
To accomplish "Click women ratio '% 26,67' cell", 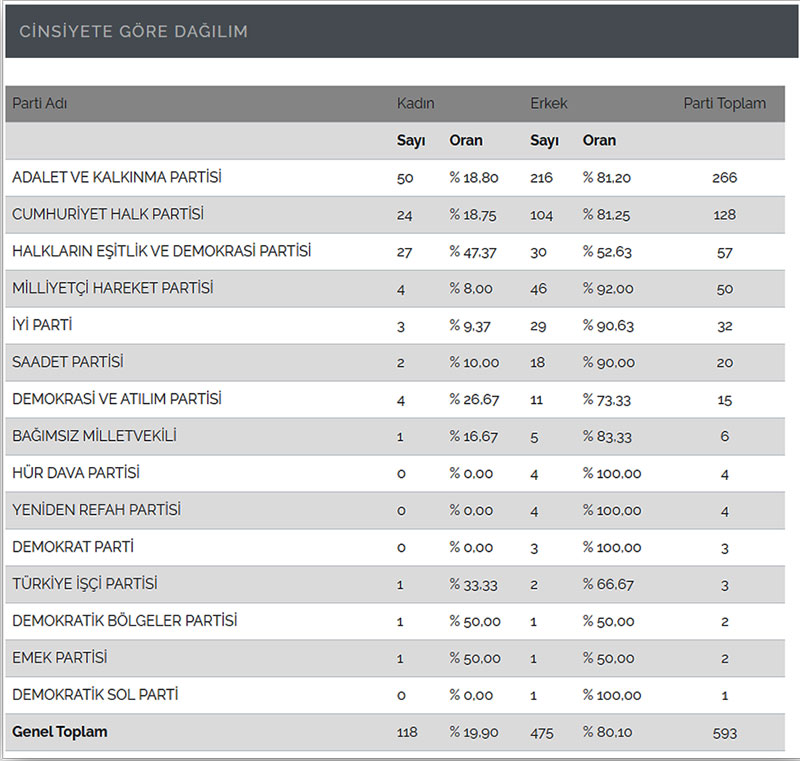I will click(474, 399).
